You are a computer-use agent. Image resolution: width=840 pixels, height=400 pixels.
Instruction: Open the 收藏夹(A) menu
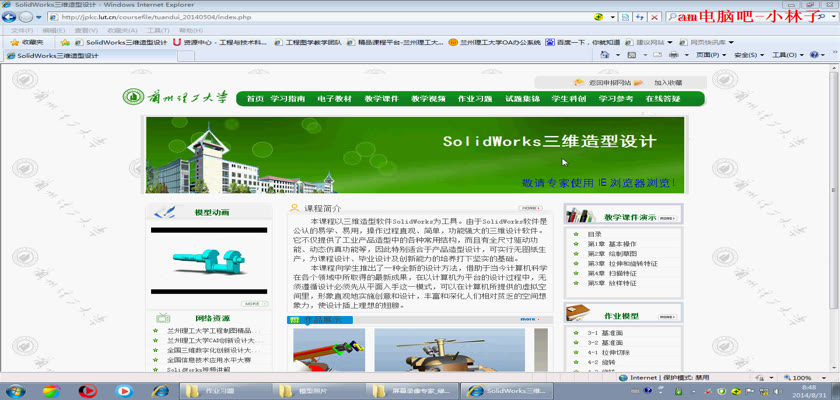122,31
